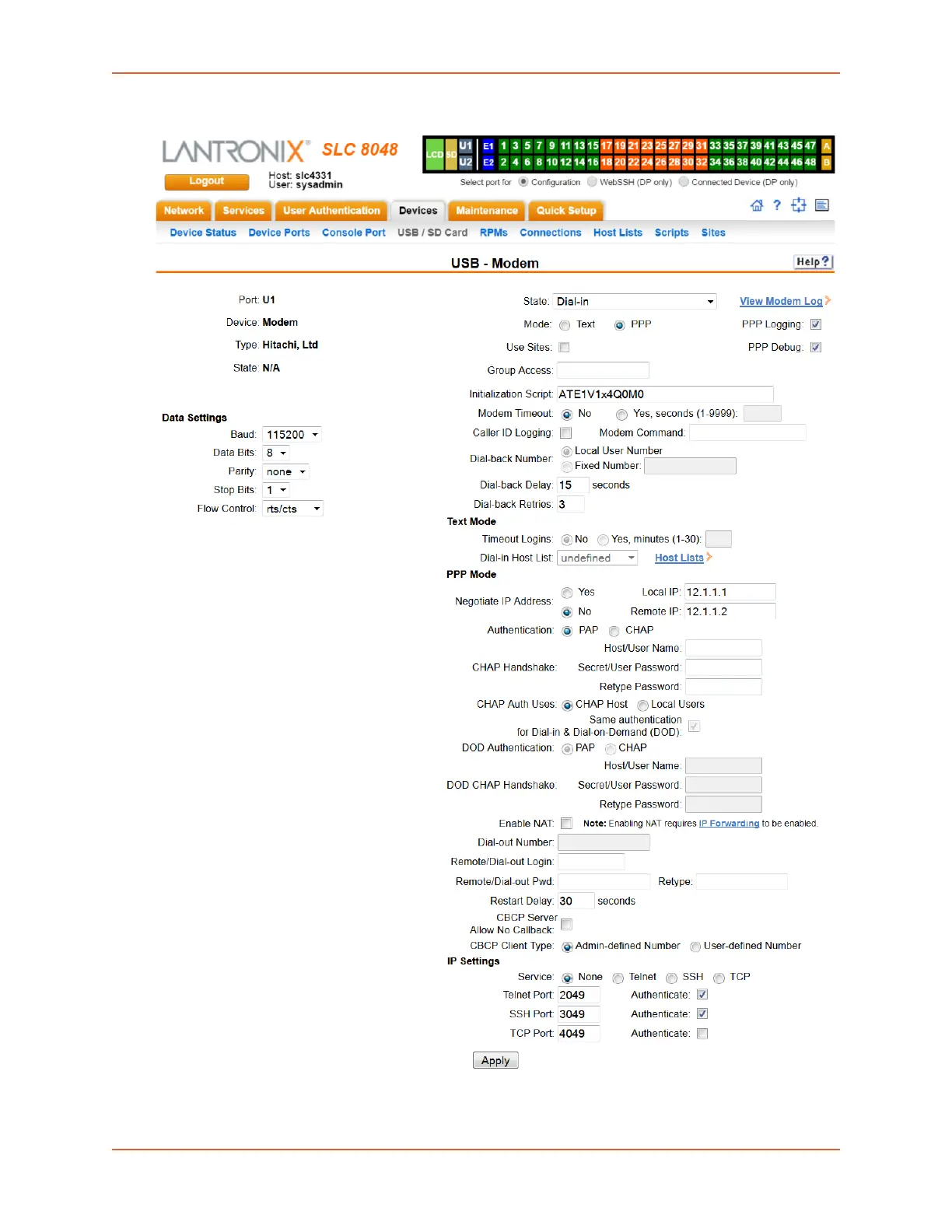Toggle TCP Port Authenticate checkbox
The height and width of the screenshot is (1232, 952).
click(702, 1034)
